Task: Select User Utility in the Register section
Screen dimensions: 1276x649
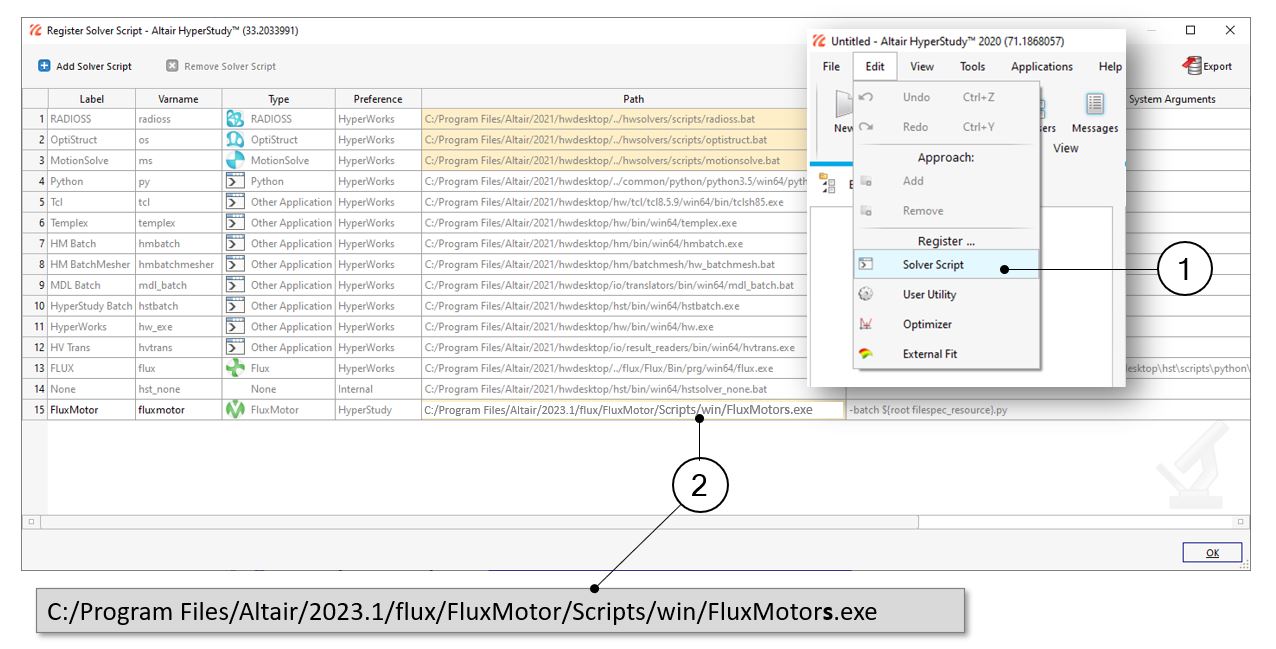Action: [929, 295]
